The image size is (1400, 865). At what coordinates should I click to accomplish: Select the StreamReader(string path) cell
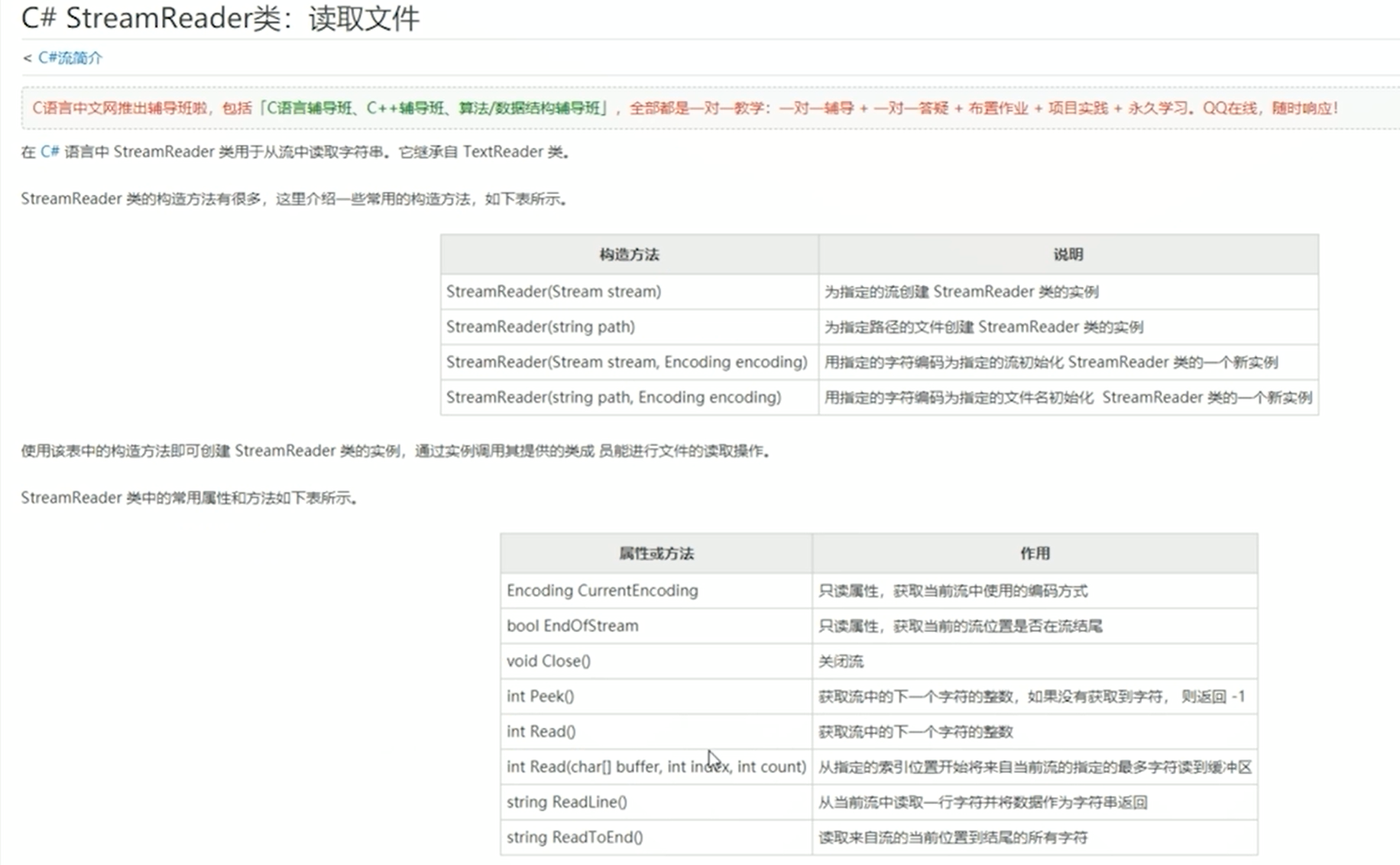629,326
